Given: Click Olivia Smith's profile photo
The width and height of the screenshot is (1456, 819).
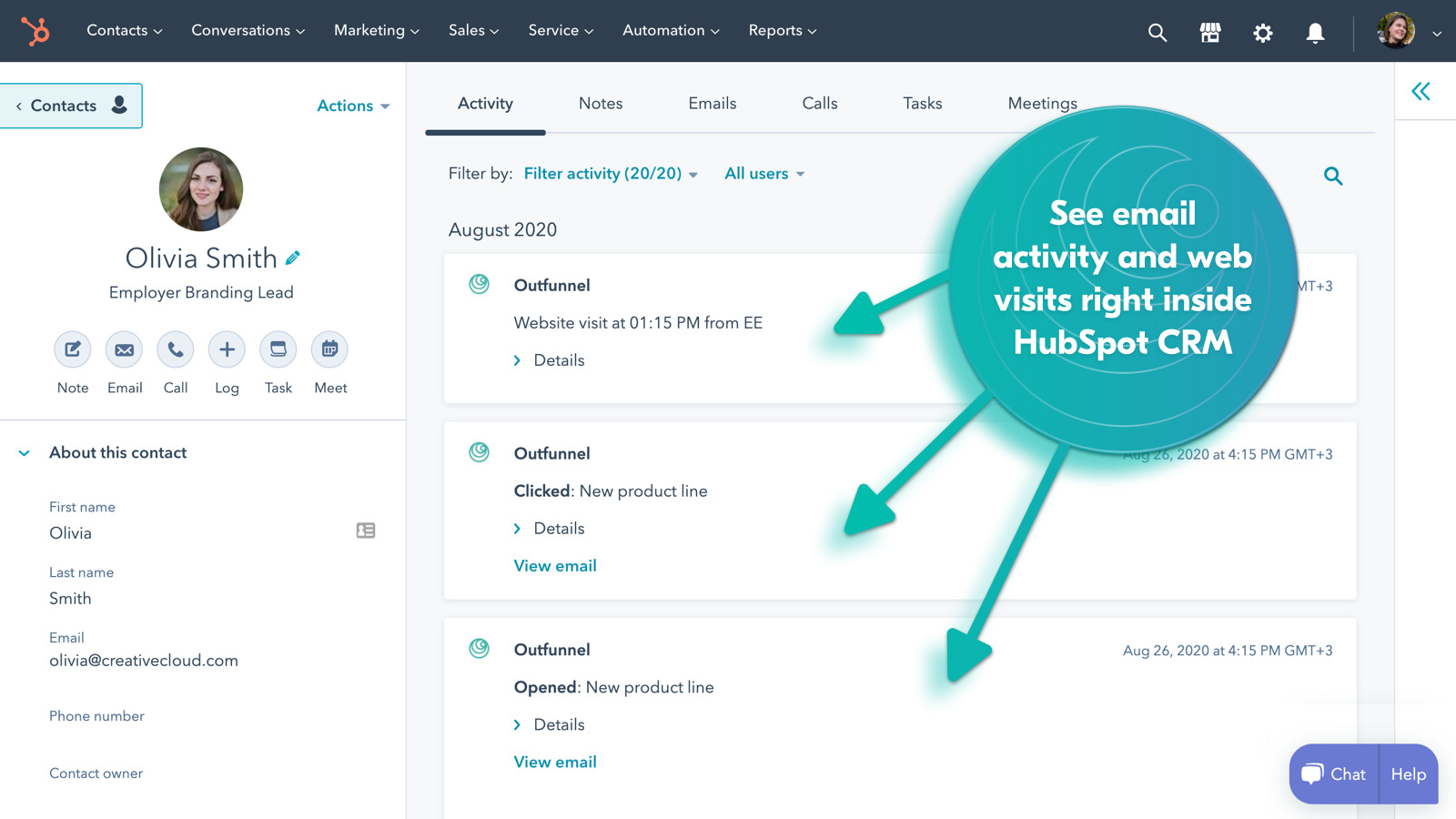Looking at the screenshot, I should 201,189.
